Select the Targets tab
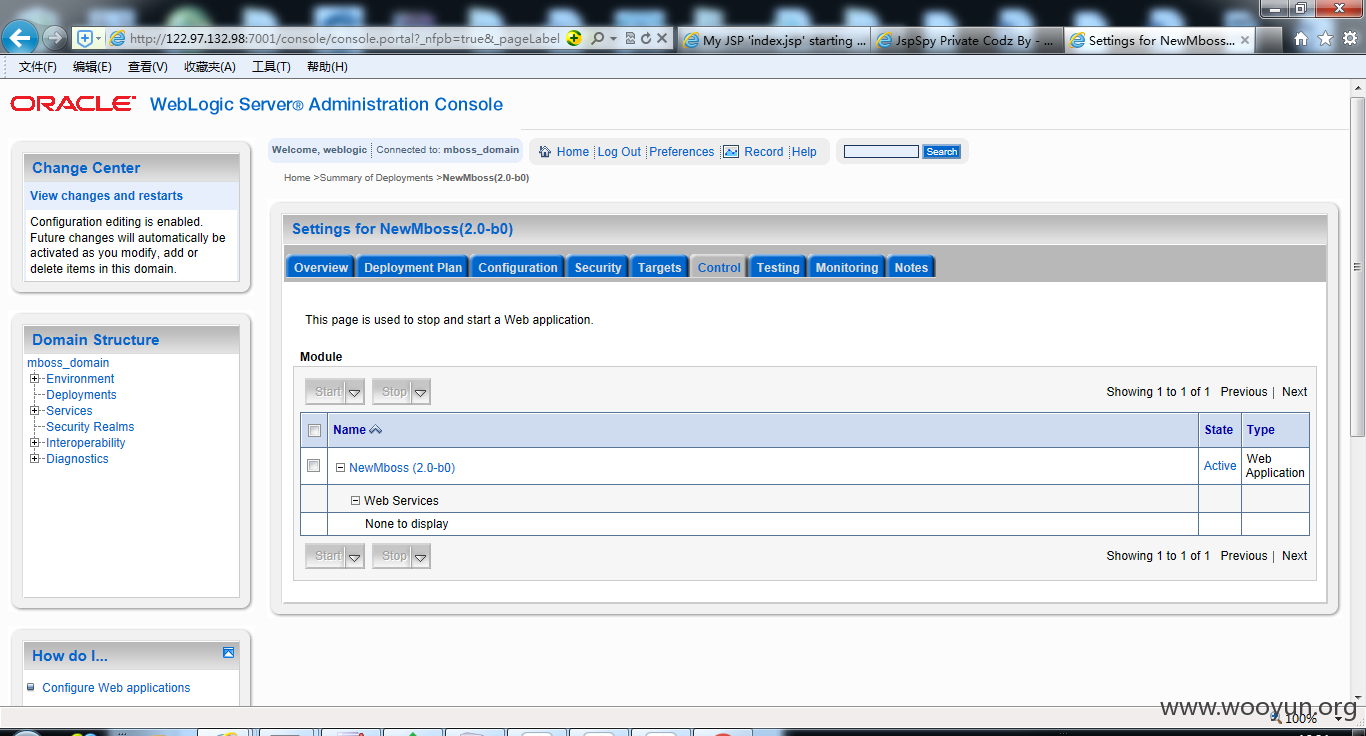 (659, 267)
